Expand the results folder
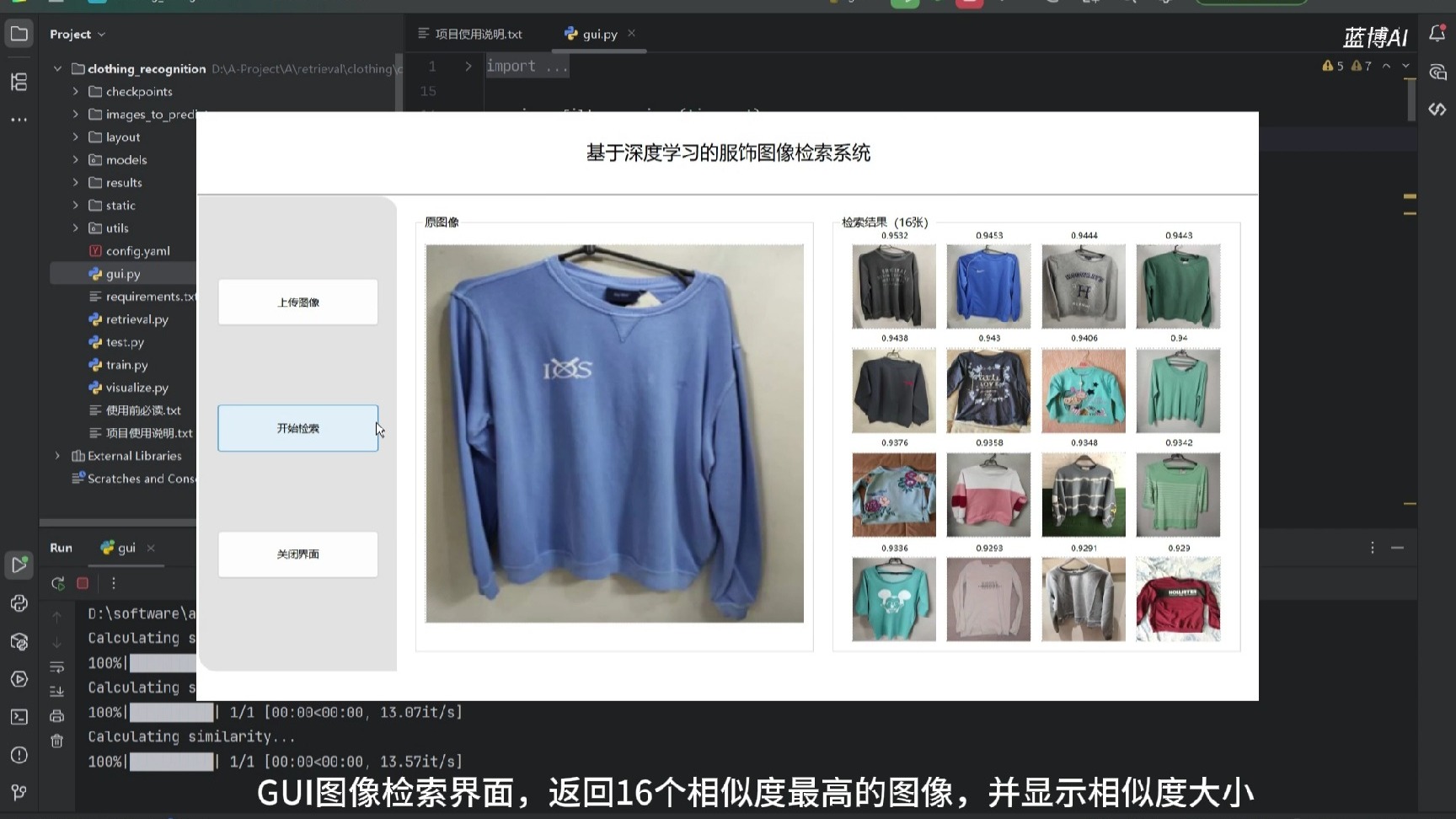The height and width of the screenshot is (819, 1456). (75, 183)
